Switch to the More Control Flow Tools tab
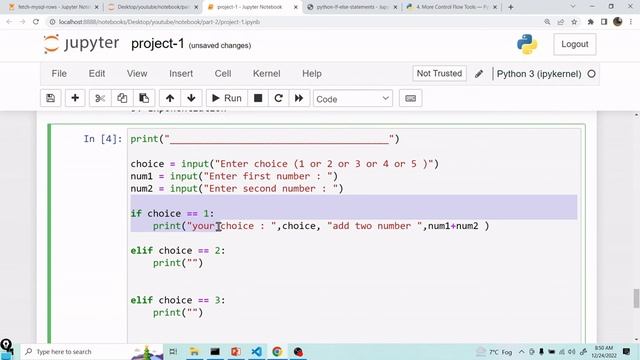The image size is (640, 360). (x=451, y=7)
